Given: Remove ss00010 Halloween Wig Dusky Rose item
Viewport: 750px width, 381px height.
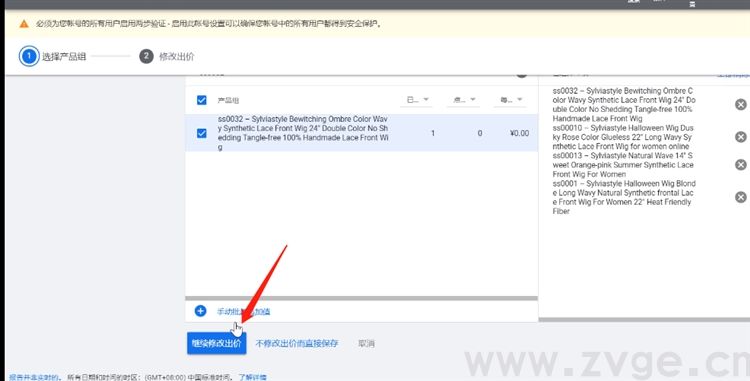Looking at the screenshot, I should tap(740, 137).
